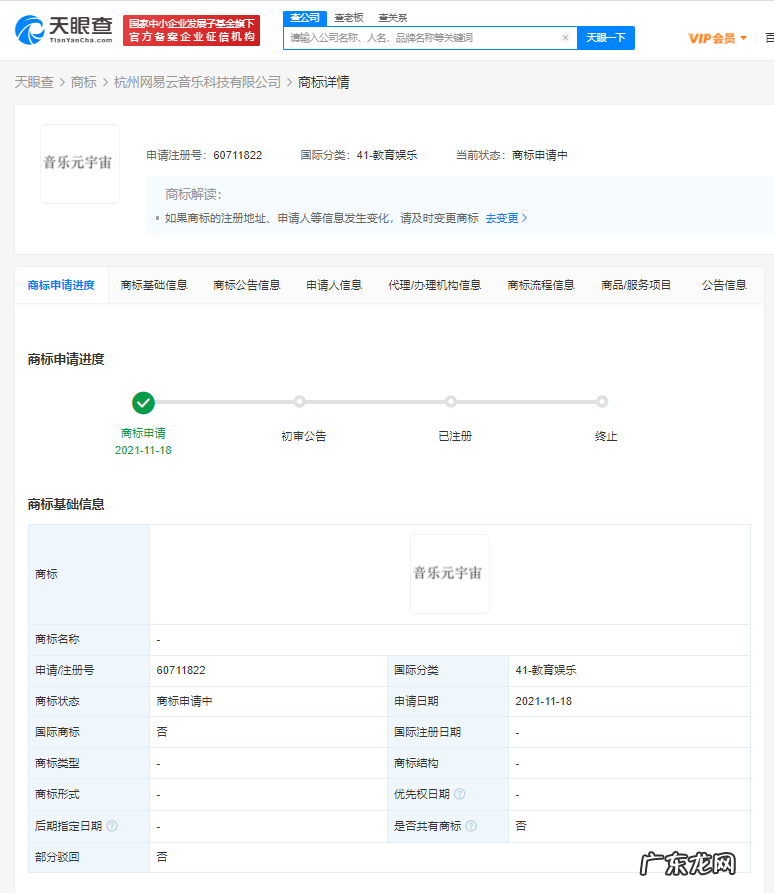Switch to 商标申请进度 tab
Image resolution: width=774 pixels, height=893 pixels.
coord(61,285)
